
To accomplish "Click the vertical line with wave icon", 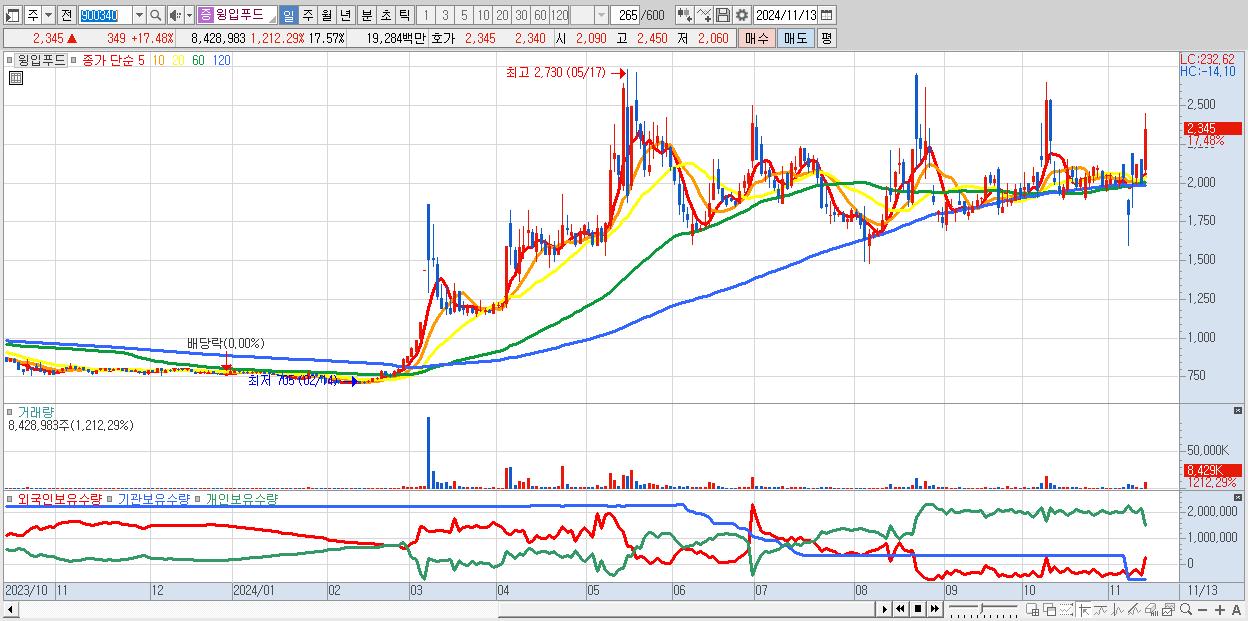I will pos(1118,610).
